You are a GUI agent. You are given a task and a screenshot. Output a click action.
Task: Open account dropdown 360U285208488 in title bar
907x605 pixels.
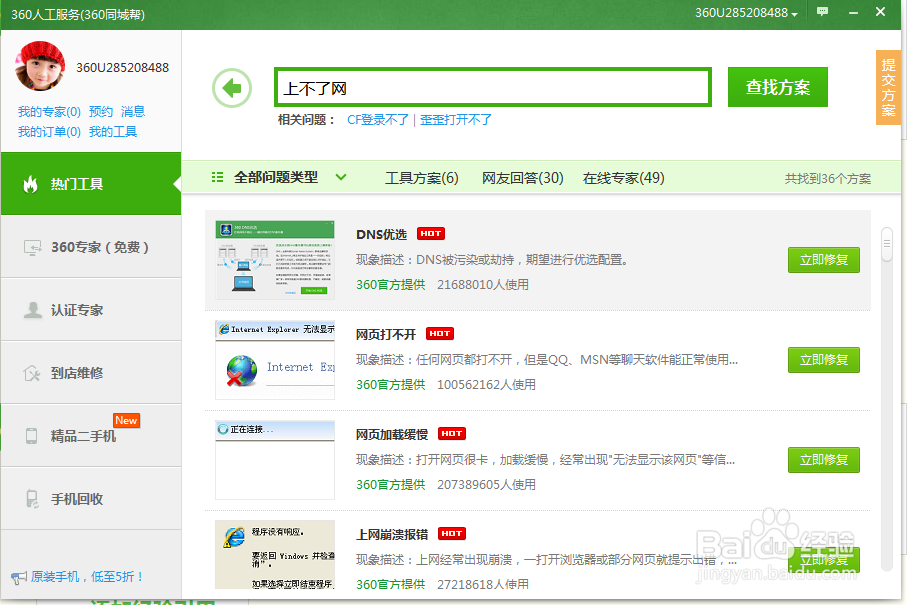(746, 13)
